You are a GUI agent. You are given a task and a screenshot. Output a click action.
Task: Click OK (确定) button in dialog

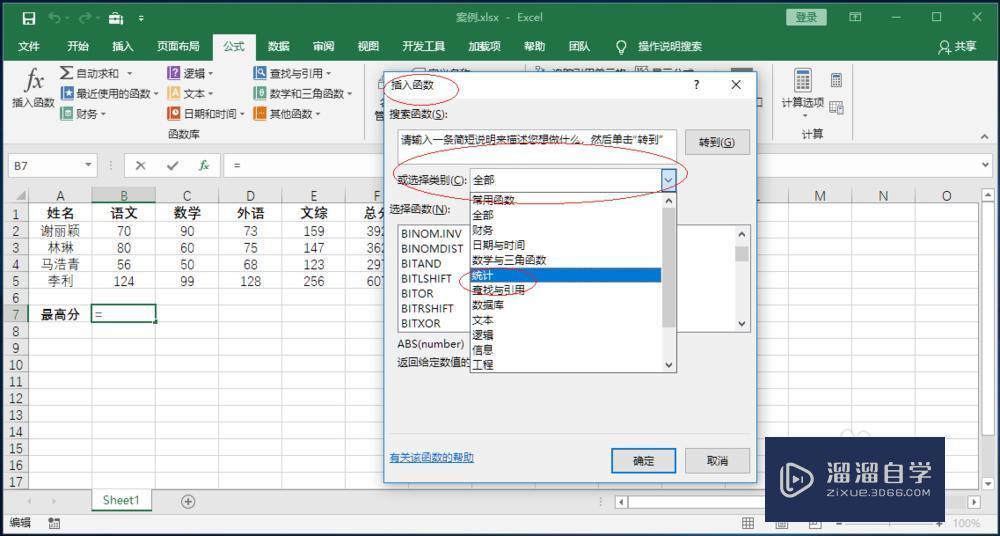coord(643,461)
